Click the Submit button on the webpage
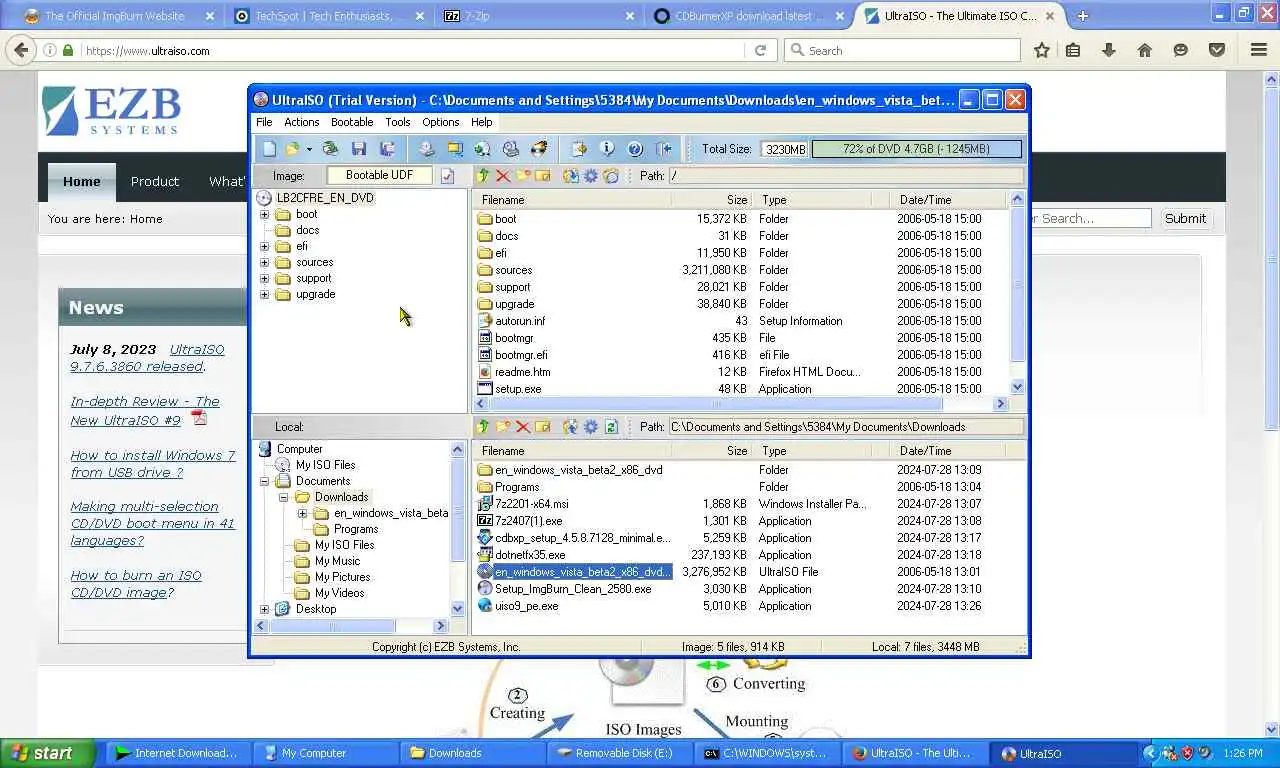The height and width of the screenshot is (768, 1280). pyautogui.click(x=1185, y=218)
